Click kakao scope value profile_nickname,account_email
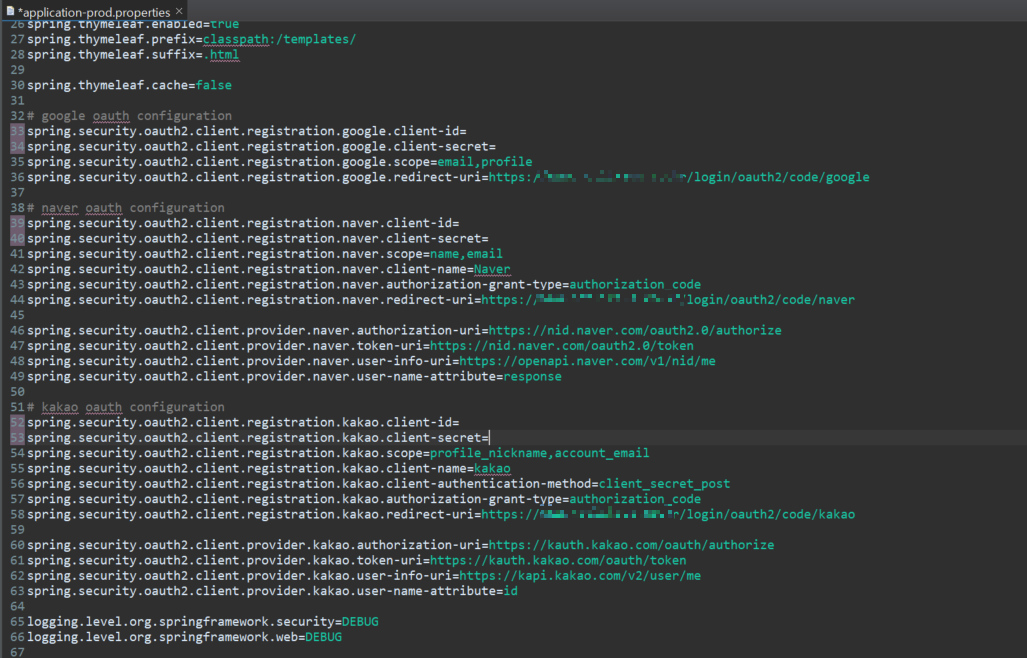Image resolution: width=1027 pixels, height=658 pixels. pyautogui.click(x=540, y=453)
